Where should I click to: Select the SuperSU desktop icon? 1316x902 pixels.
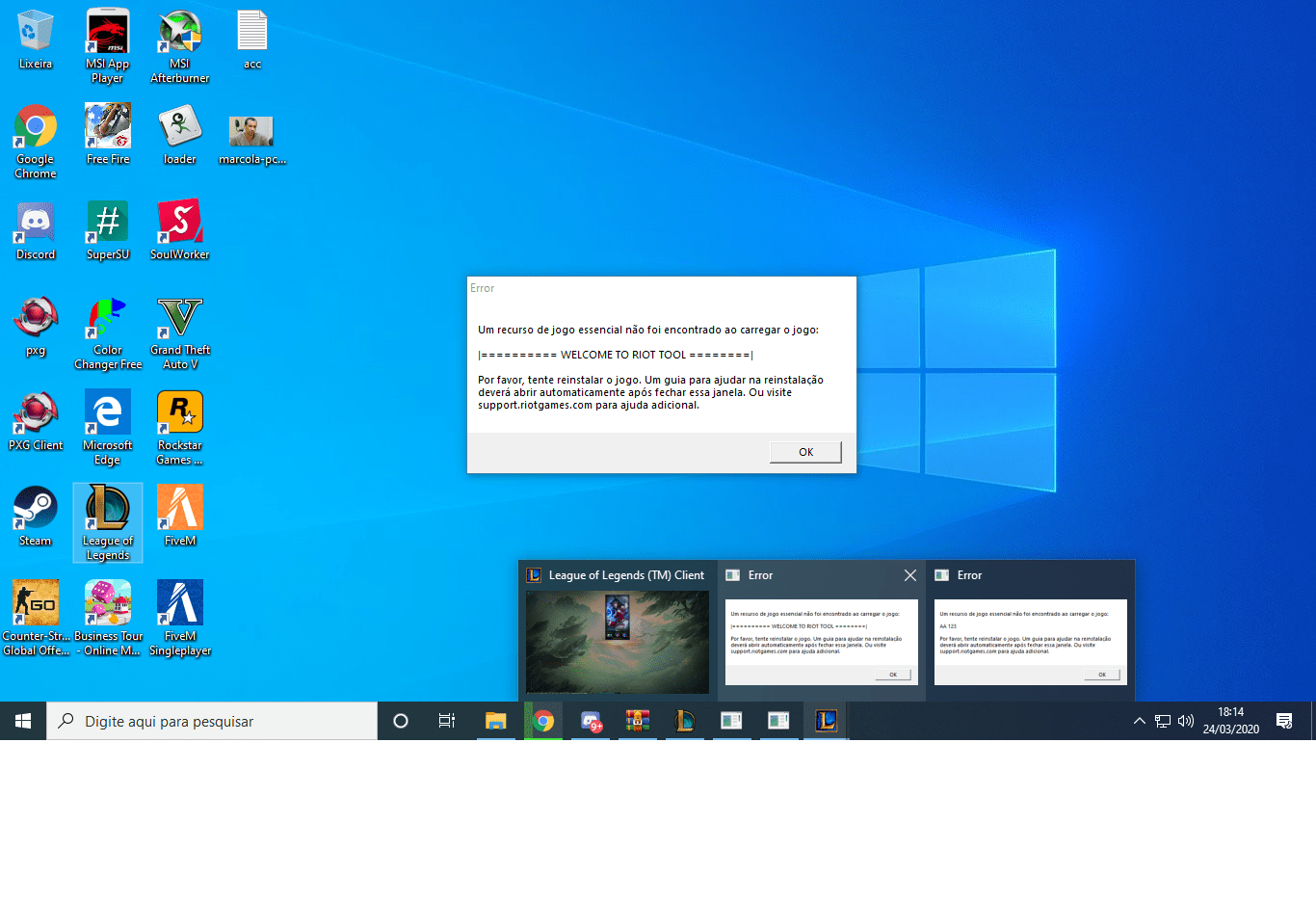108,230
